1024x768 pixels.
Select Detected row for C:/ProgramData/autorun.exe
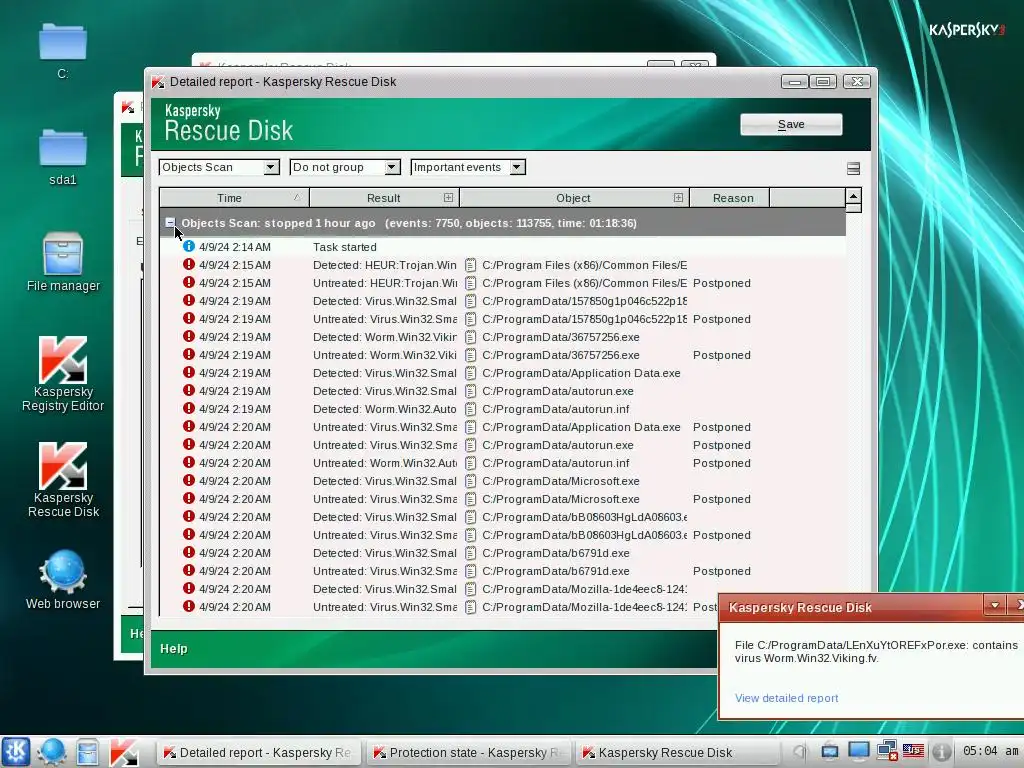(503, 391)
